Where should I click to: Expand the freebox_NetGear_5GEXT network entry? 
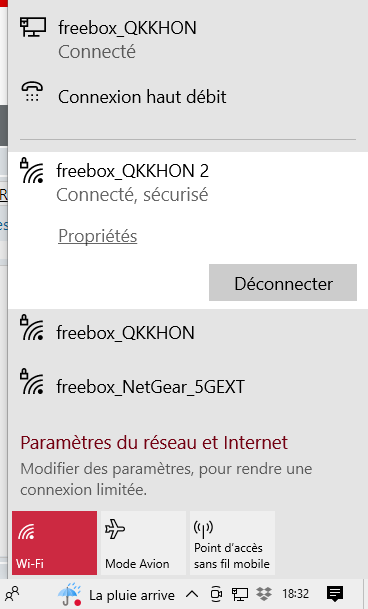(188, 387)
